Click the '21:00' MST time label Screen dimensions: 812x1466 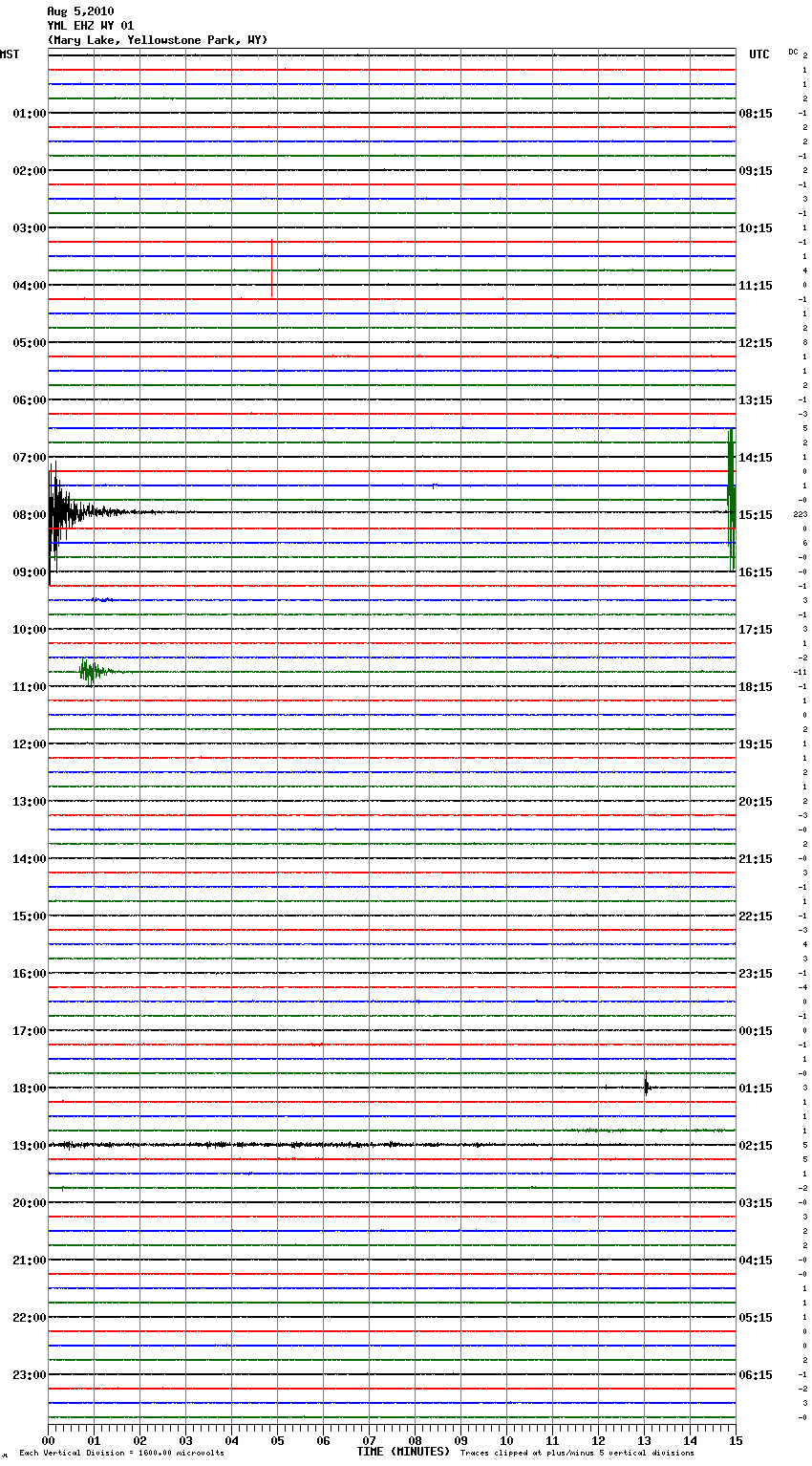30,1261
